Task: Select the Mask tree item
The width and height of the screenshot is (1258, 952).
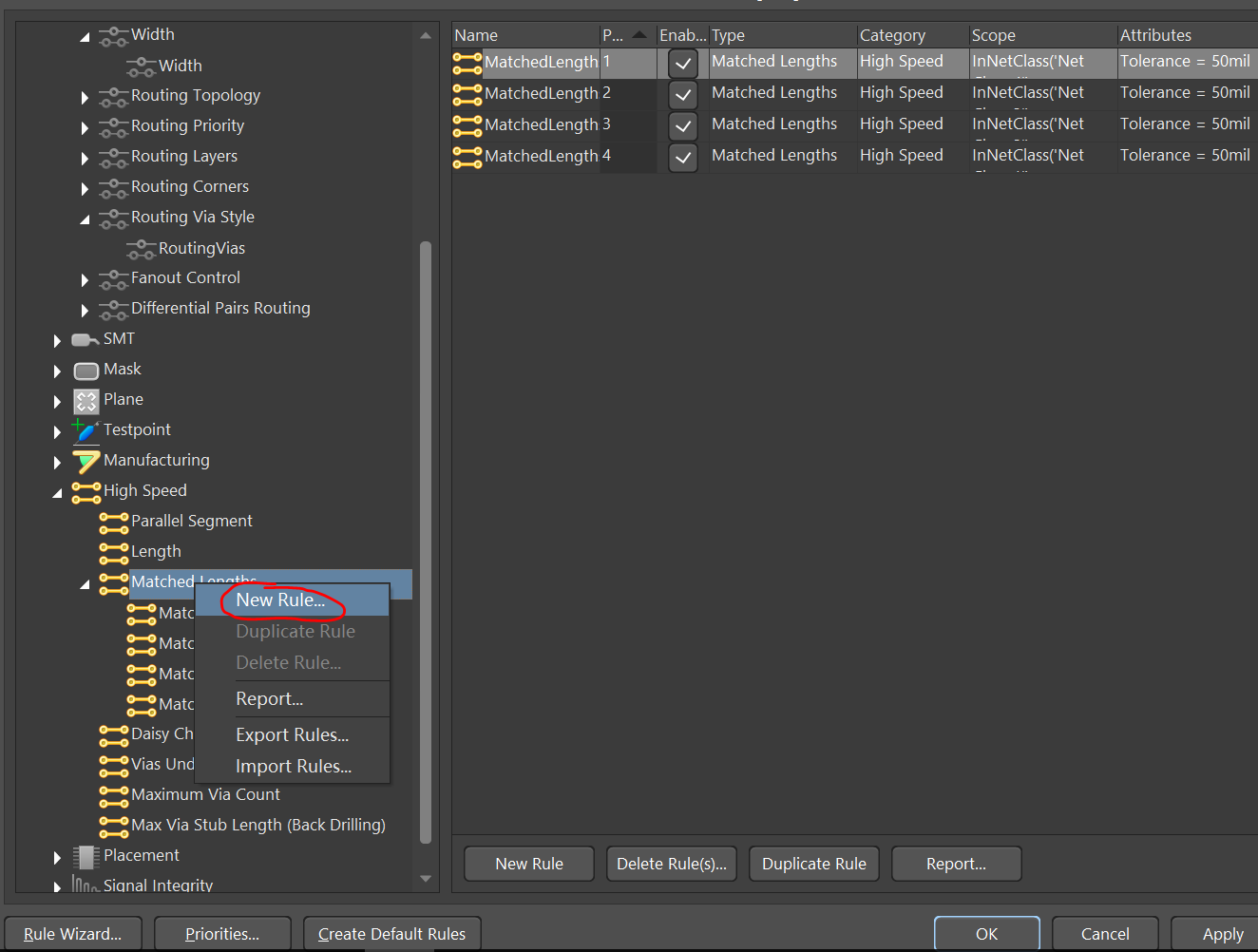Action: pyautogui.click(x=122, y=369)
